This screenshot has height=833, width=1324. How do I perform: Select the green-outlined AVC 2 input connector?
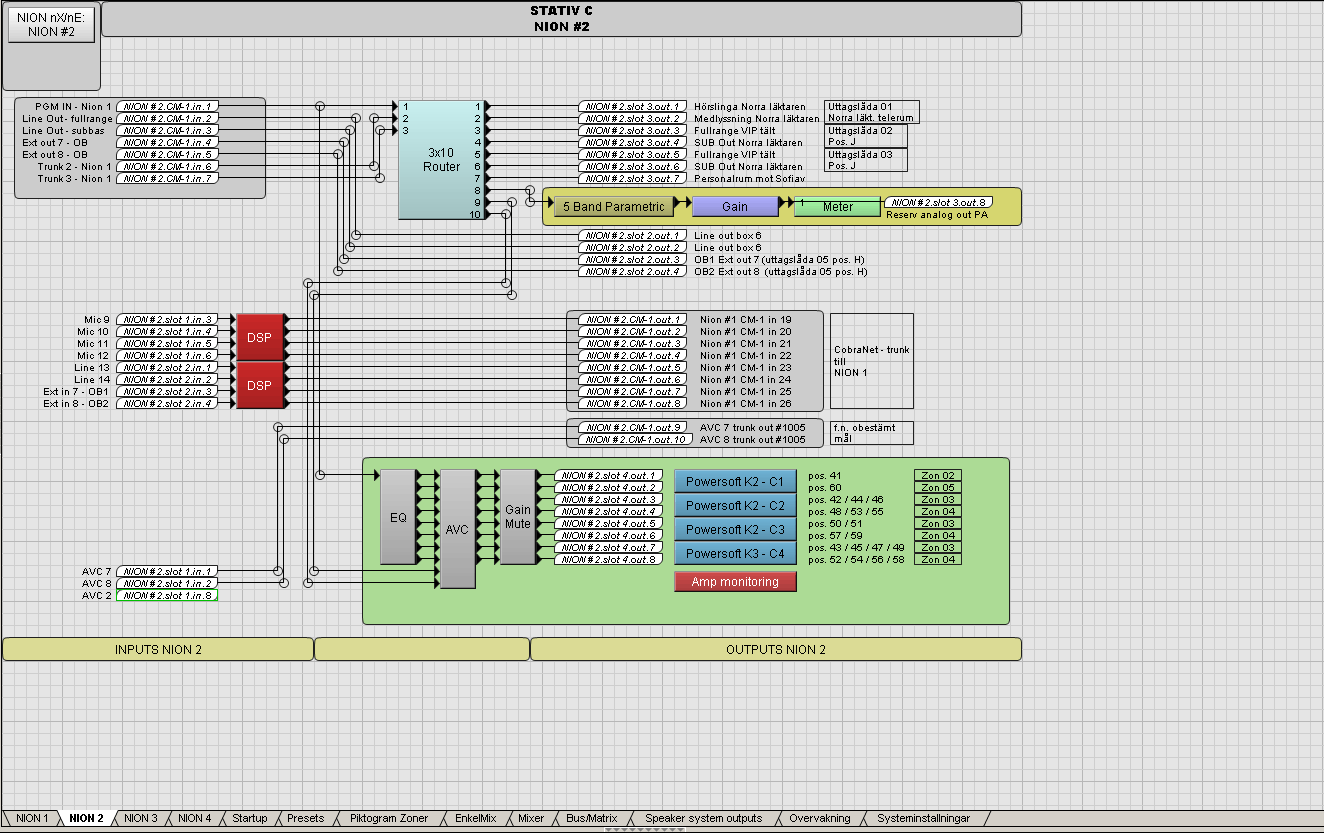166,596
